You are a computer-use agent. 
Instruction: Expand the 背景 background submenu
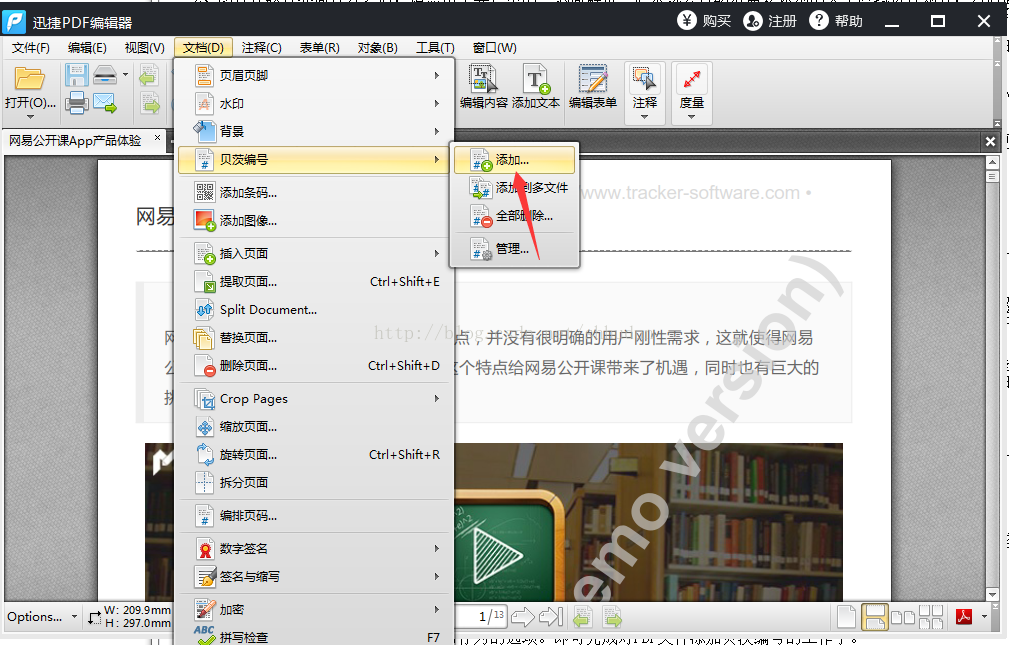315,131
